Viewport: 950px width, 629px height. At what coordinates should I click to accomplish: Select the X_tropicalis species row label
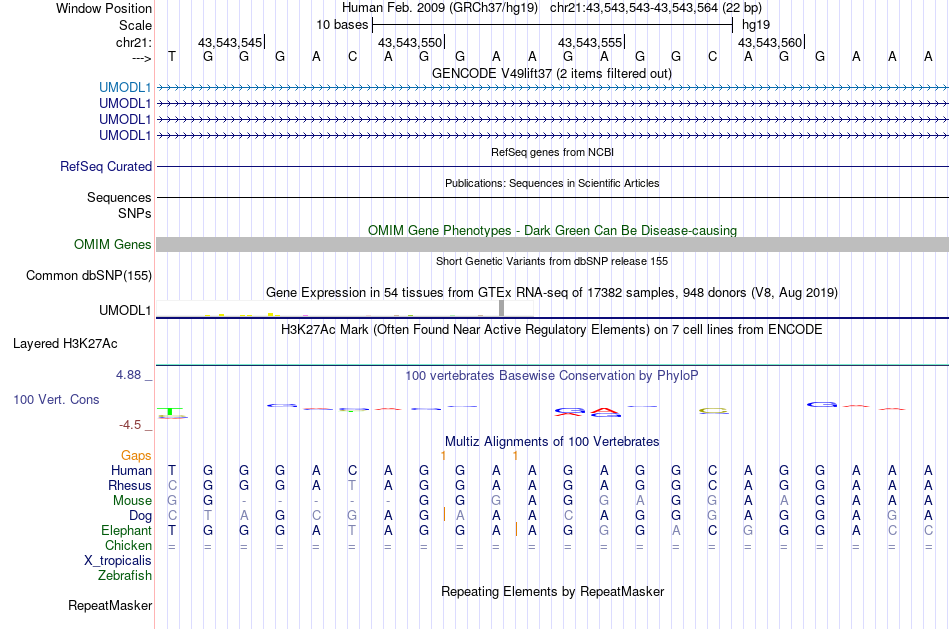pos(118,561)
